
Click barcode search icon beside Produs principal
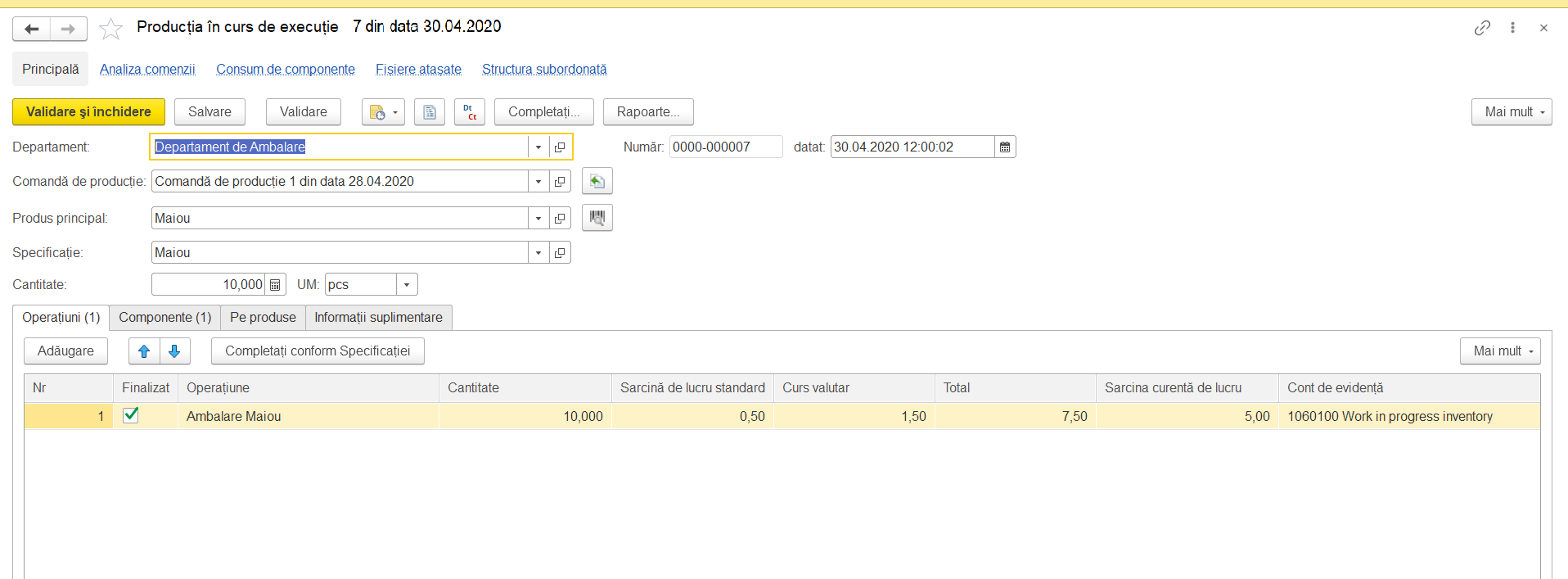click(597, 218)
